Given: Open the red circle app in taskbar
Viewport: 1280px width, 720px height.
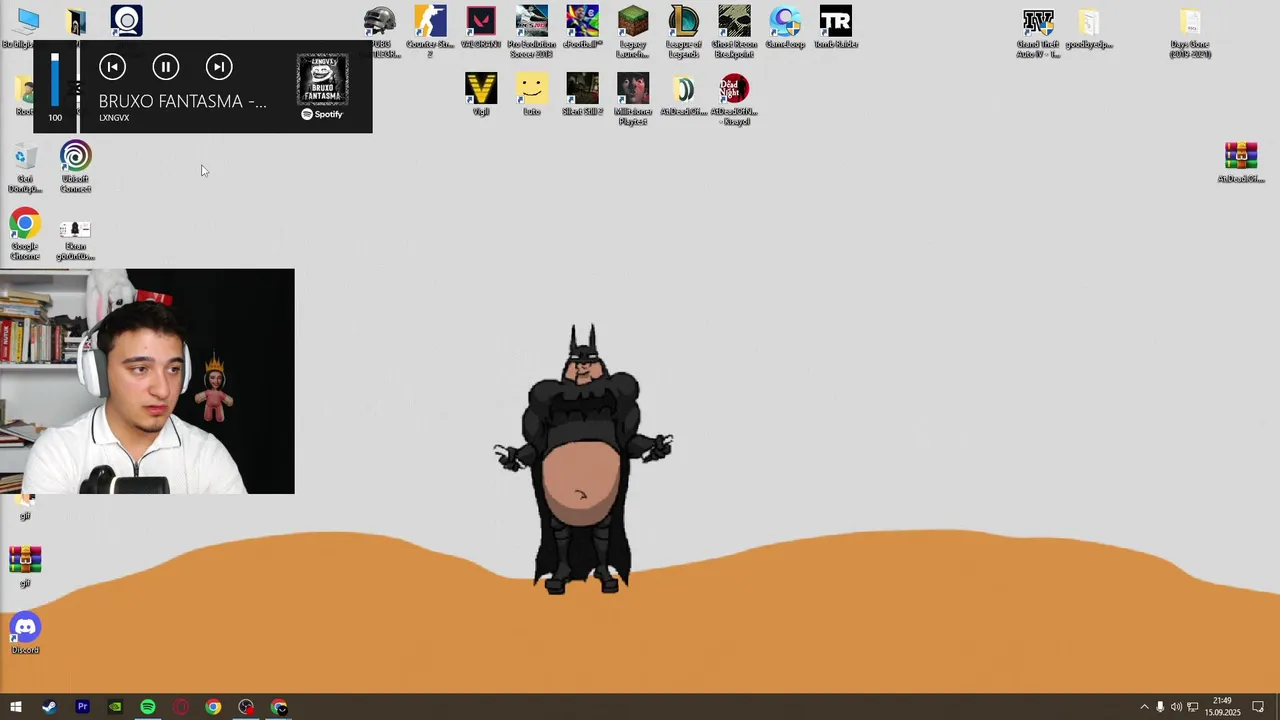Looking at the screenshot, I should pos(181,707).
